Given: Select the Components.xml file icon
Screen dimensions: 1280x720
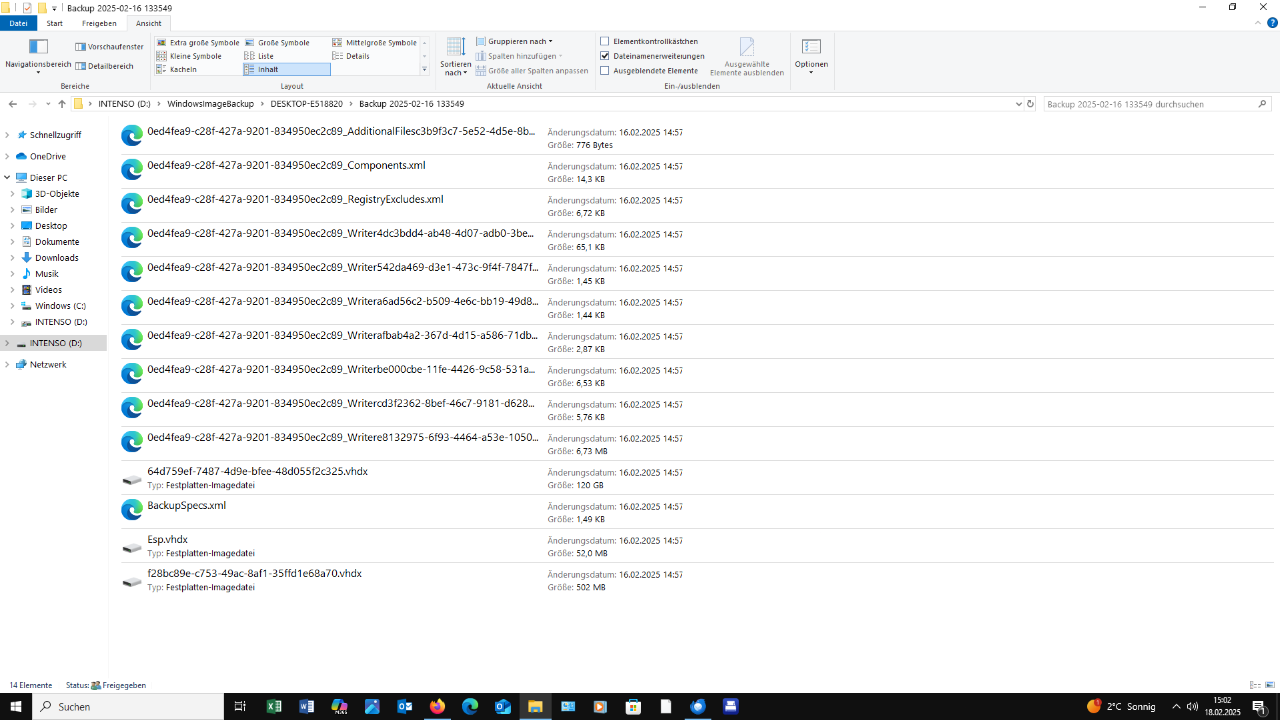Looking at the screenshot, I should (132, 170).
